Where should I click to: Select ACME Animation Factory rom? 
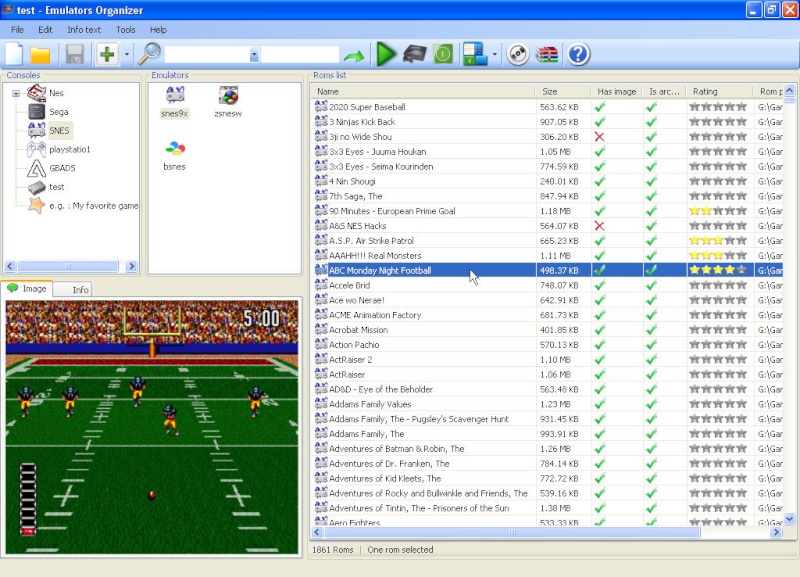pos(375,315)
